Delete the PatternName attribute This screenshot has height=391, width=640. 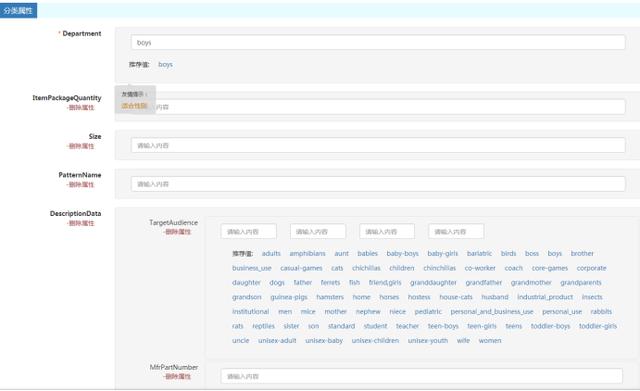(80, 184)
